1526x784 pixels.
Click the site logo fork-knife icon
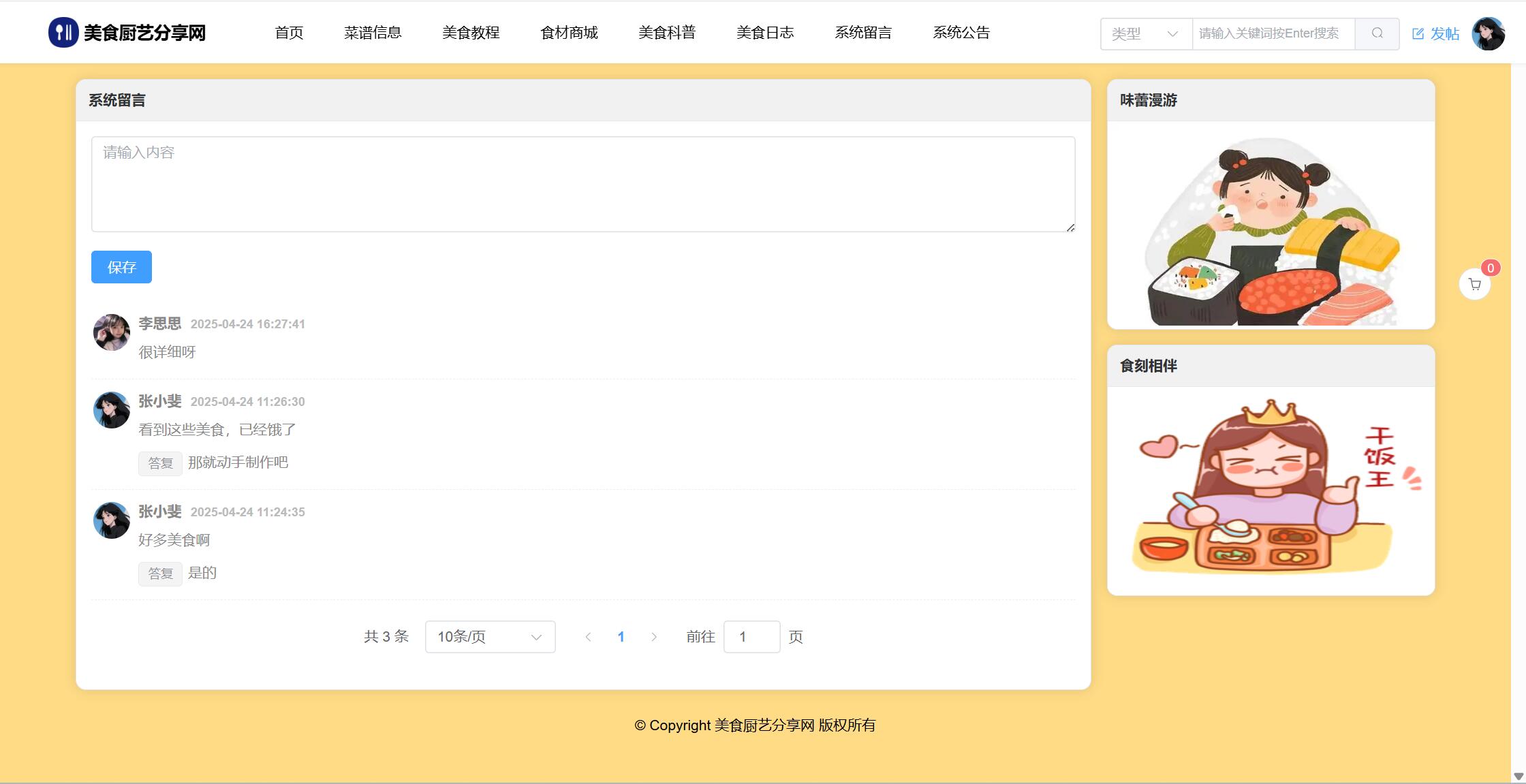tap(63, 32)
